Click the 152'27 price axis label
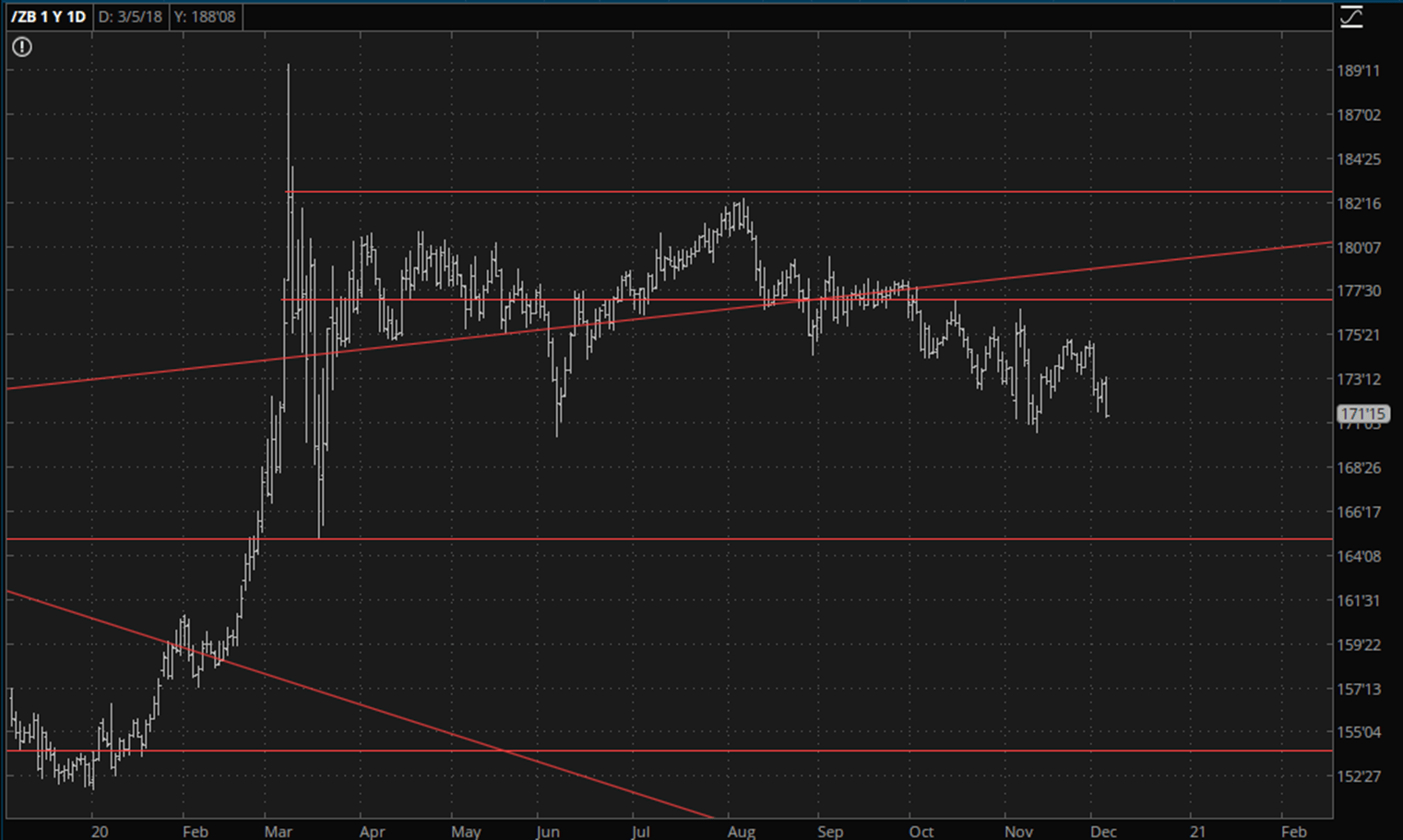This screenshot has width=1403, height=840. [1359, 776]
